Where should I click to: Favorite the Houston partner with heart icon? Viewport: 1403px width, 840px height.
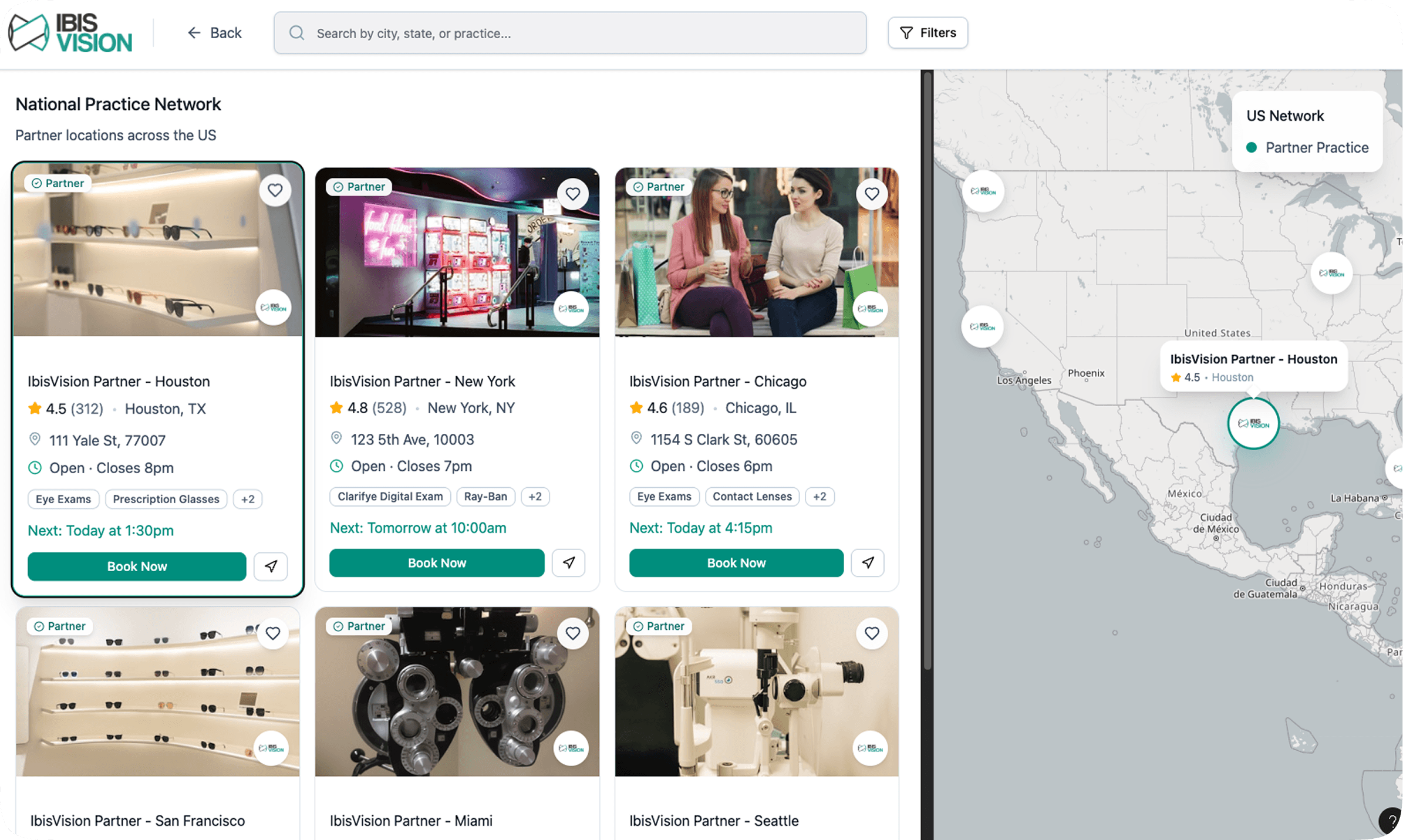[275, 190]
